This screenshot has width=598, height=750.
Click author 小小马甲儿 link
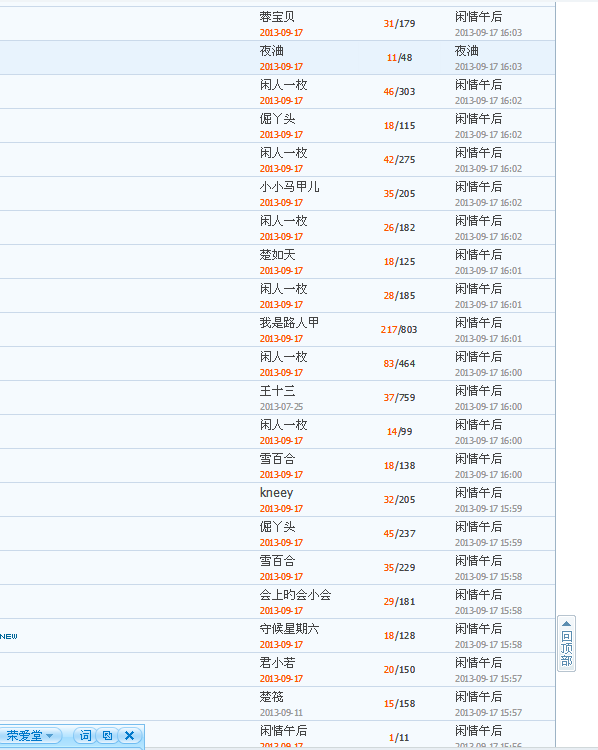(289, 187)
